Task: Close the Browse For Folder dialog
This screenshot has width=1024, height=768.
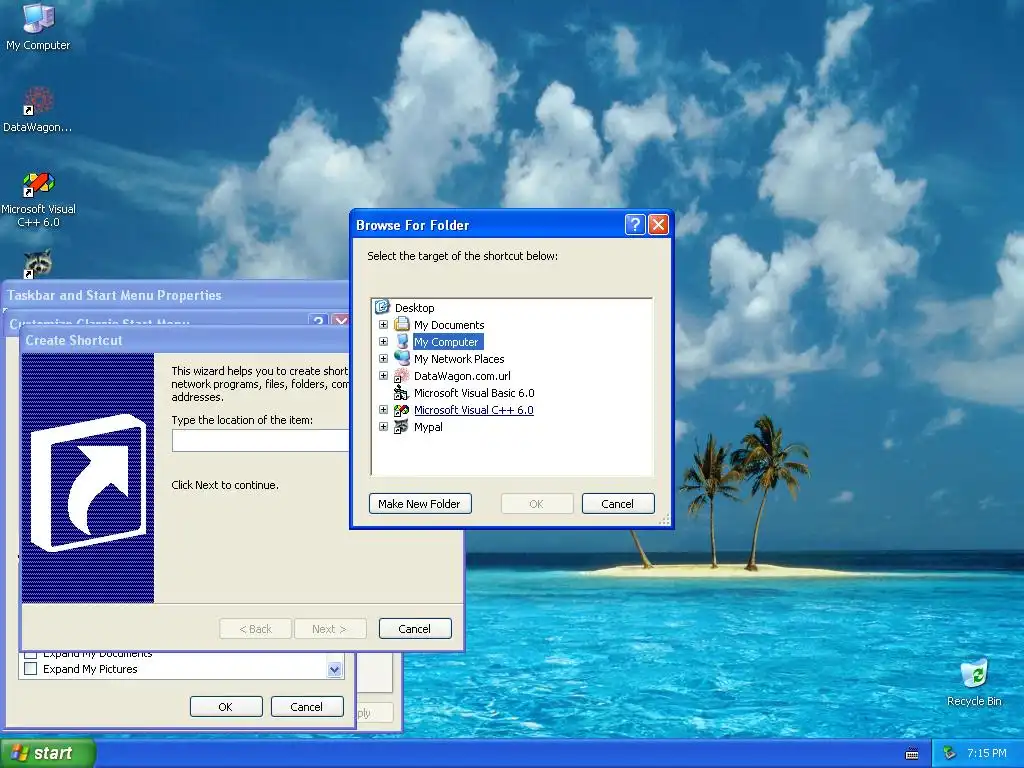Action: coord(658,225)
